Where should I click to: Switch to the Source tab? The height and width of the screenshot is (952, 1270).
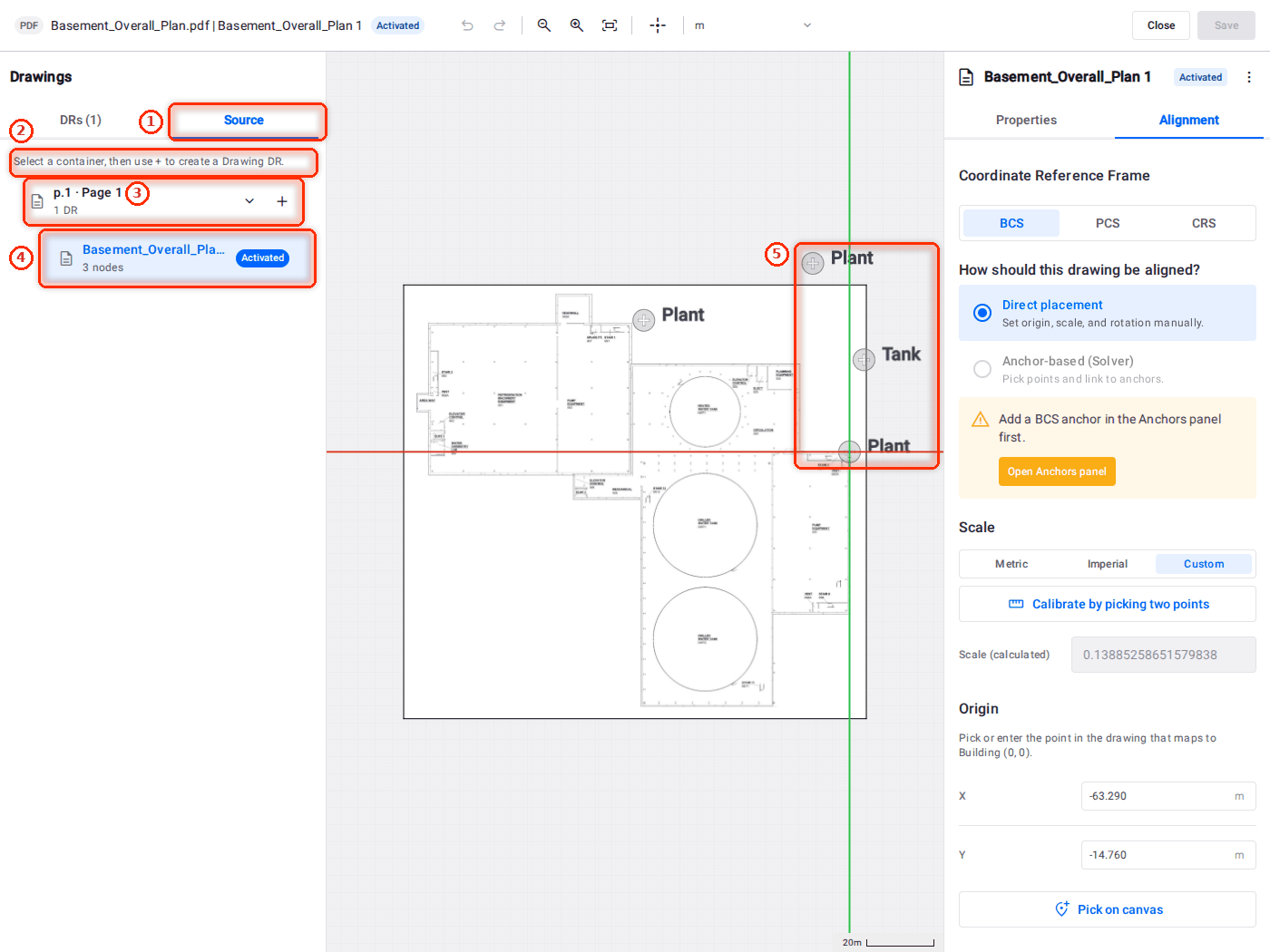point(244,120)
